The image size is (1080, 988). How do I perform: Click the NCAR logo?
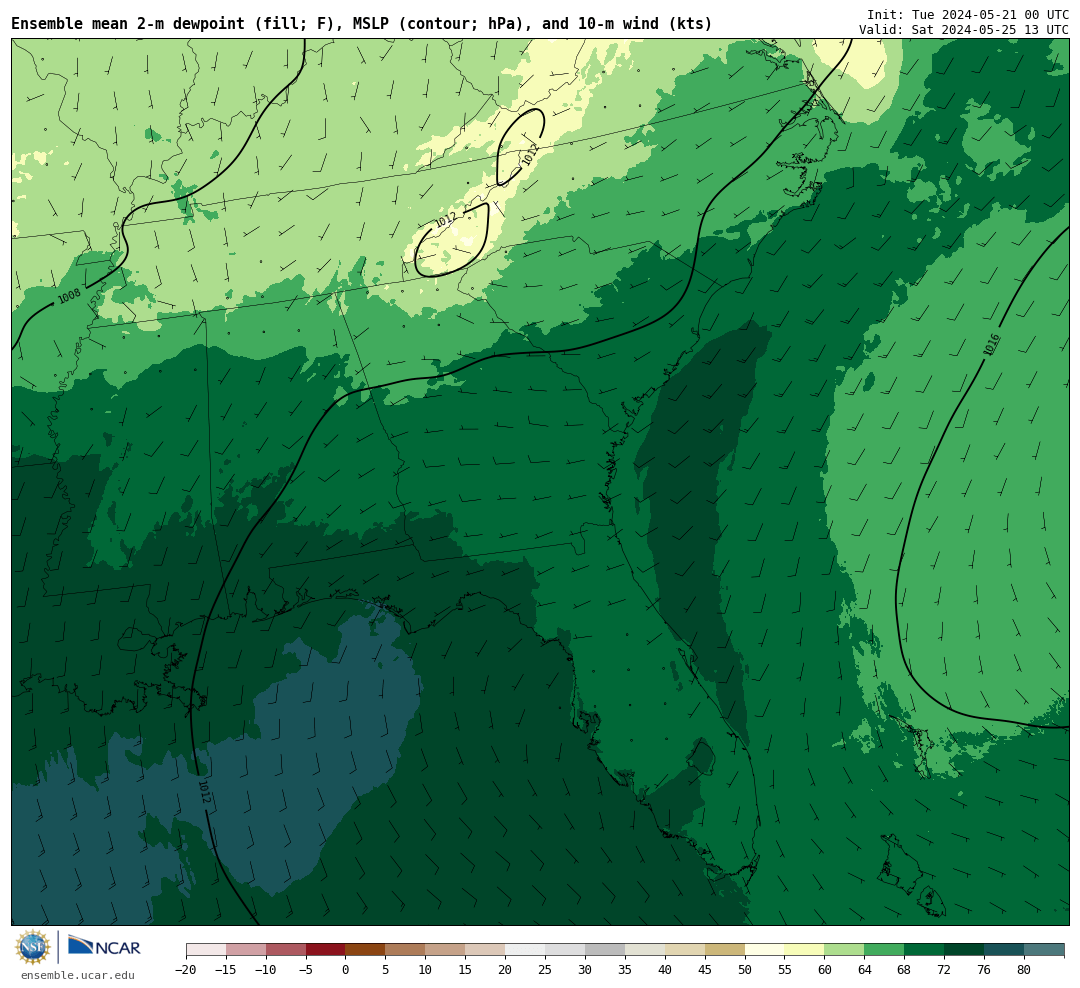[104, 946]
